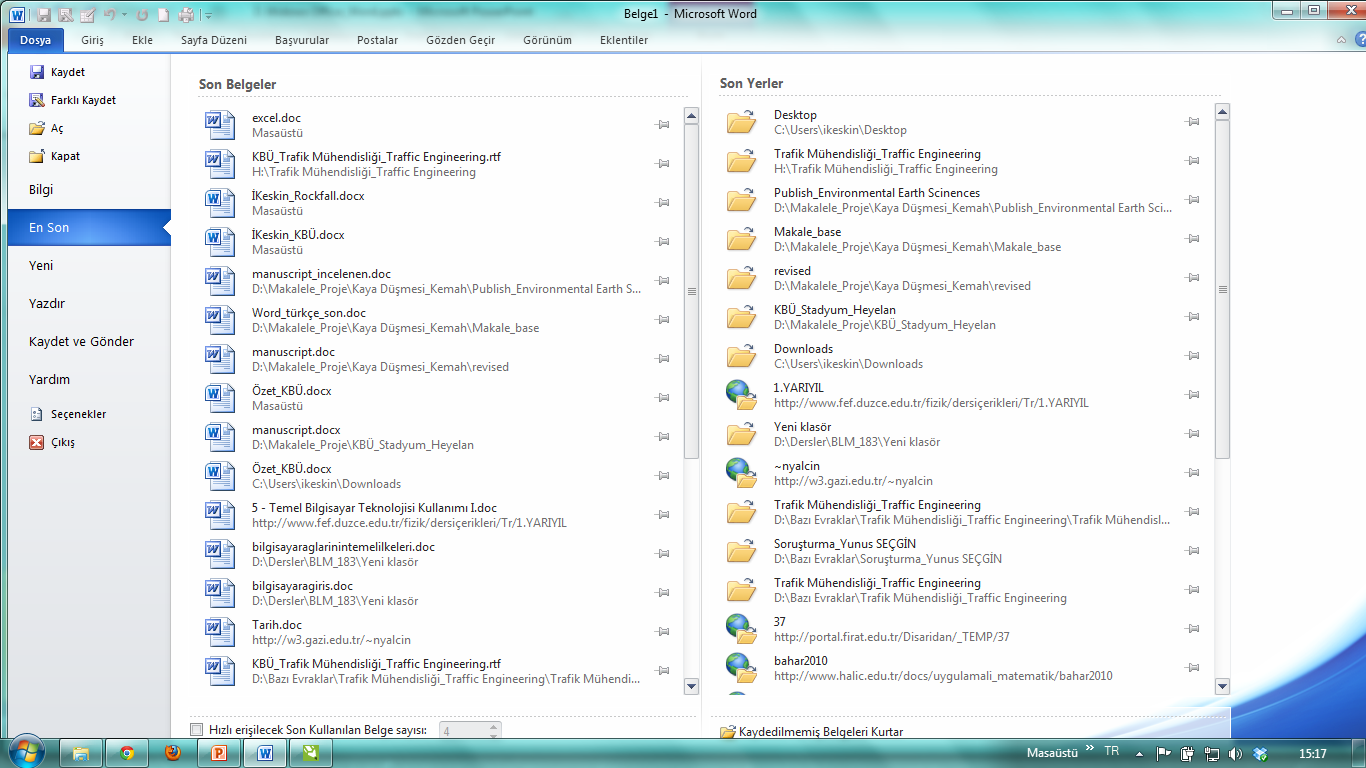Open Eklentiler ribbon tab
Viewport: 1366px width, 768px height.
pos(624,40)
